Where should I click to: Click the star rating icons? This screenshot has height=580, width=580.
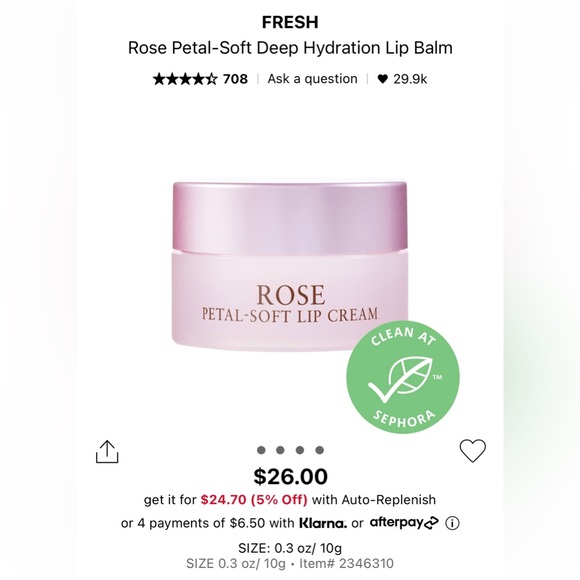185,79
